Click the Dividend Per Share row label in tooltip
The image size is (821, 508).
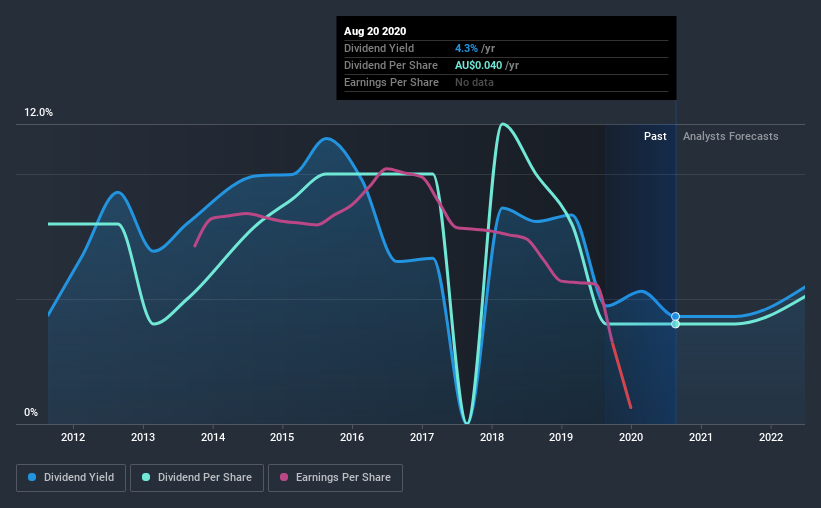391,65
